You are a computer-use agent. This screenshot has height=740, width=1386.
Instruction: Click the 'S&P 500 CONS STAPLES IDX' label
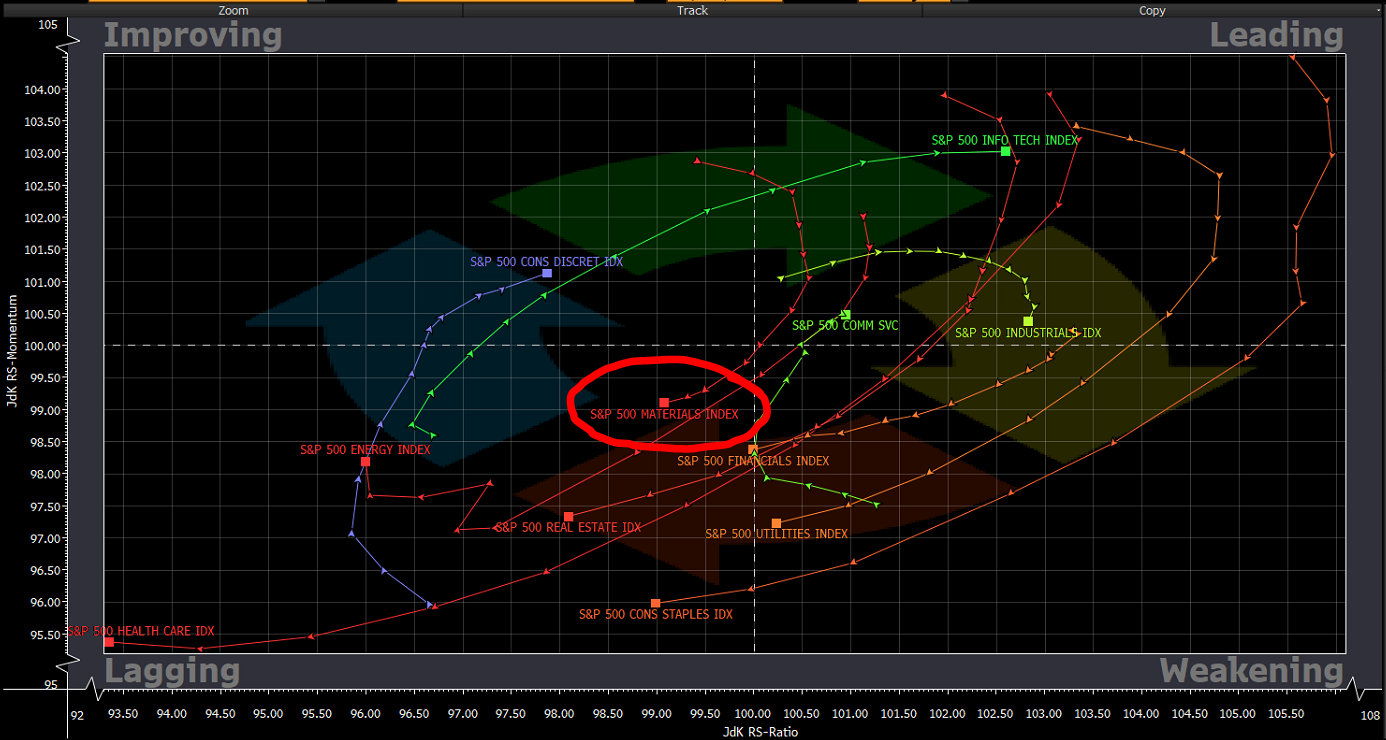click(656, 614)
